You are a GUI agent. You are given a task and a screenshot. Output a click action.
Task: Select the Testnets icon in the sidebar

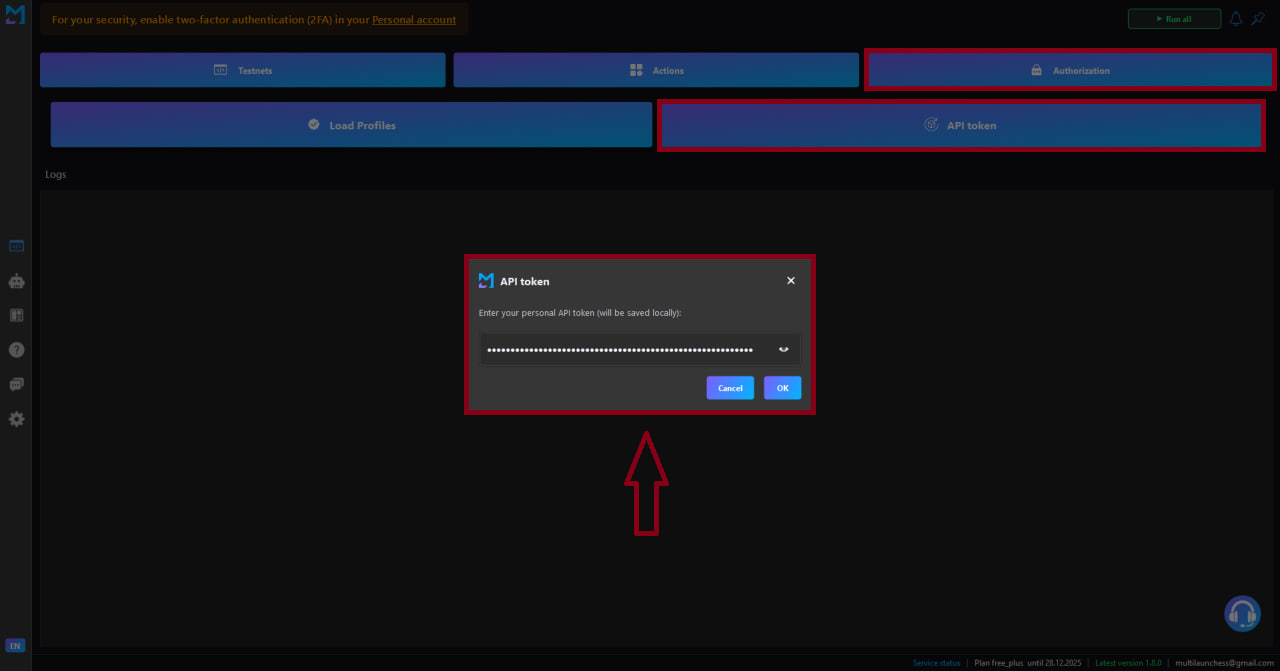pos(16,245)
